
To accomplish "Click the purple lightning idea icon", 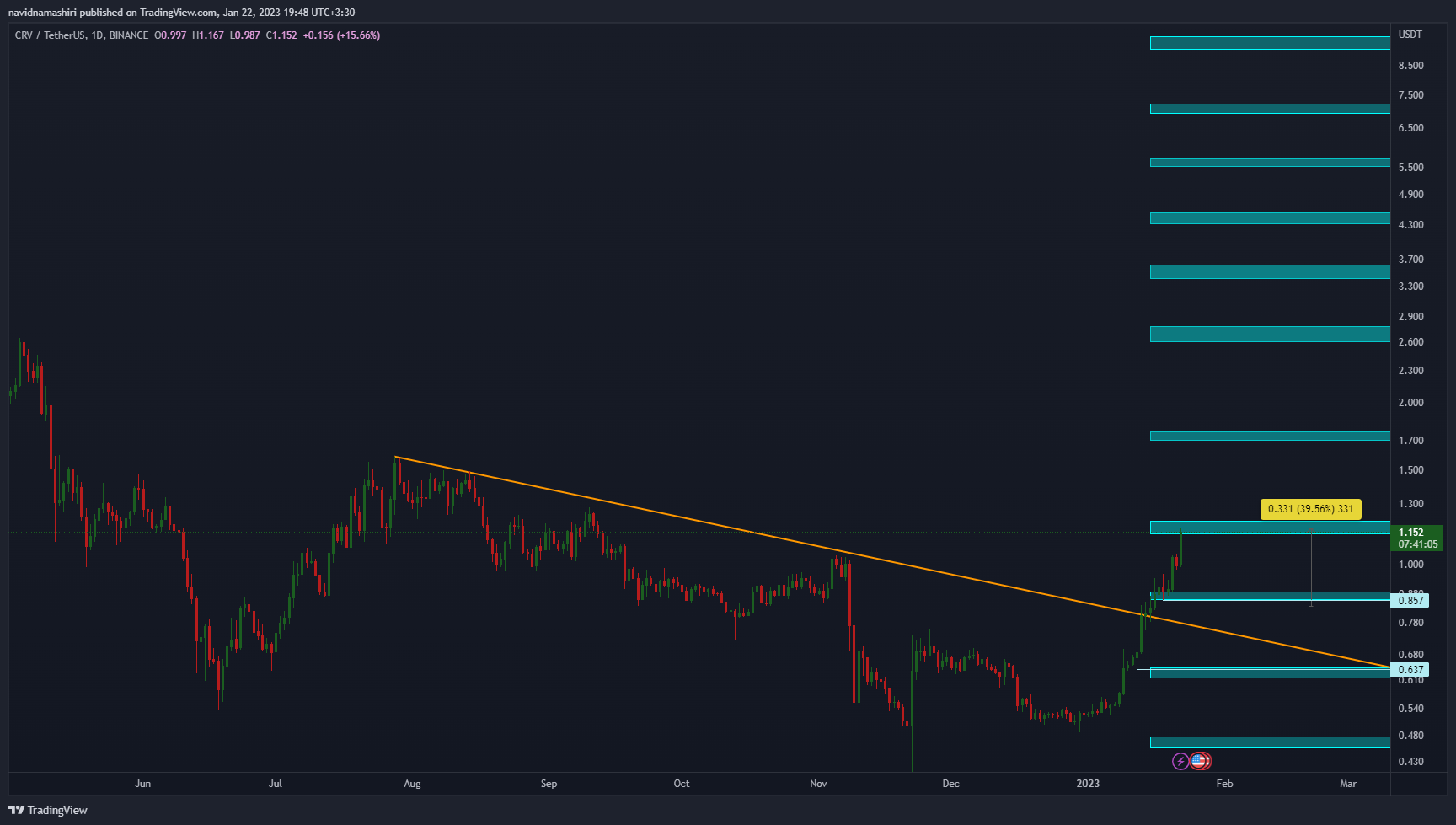I will pos(1180,761).
